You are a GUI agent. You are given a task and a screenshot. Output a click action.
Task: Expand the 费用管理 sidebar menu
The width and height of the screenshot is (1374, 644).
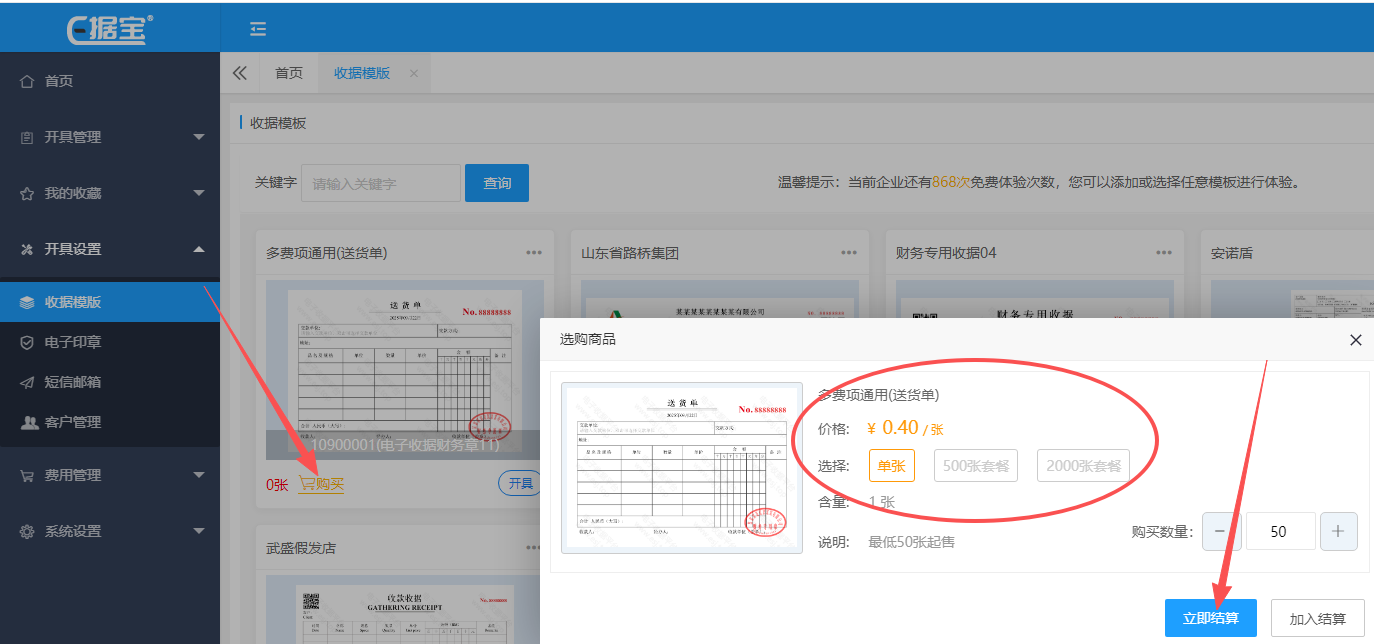110,475
